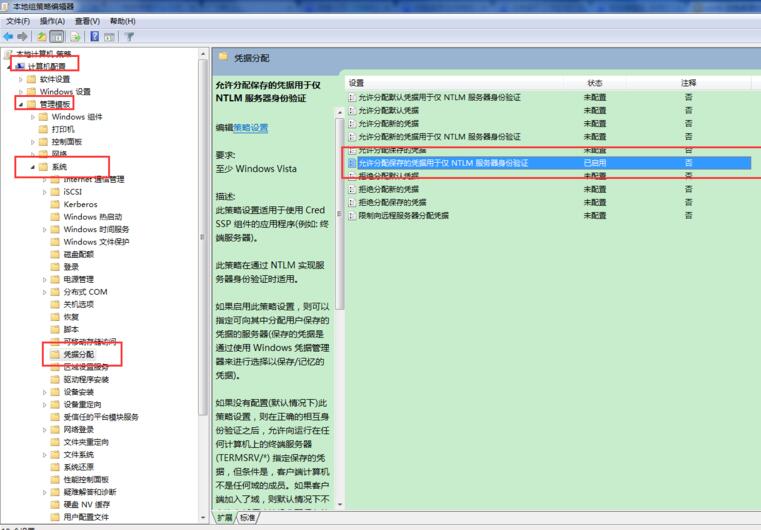Click the Up one level folder icon

coord(42,36)
